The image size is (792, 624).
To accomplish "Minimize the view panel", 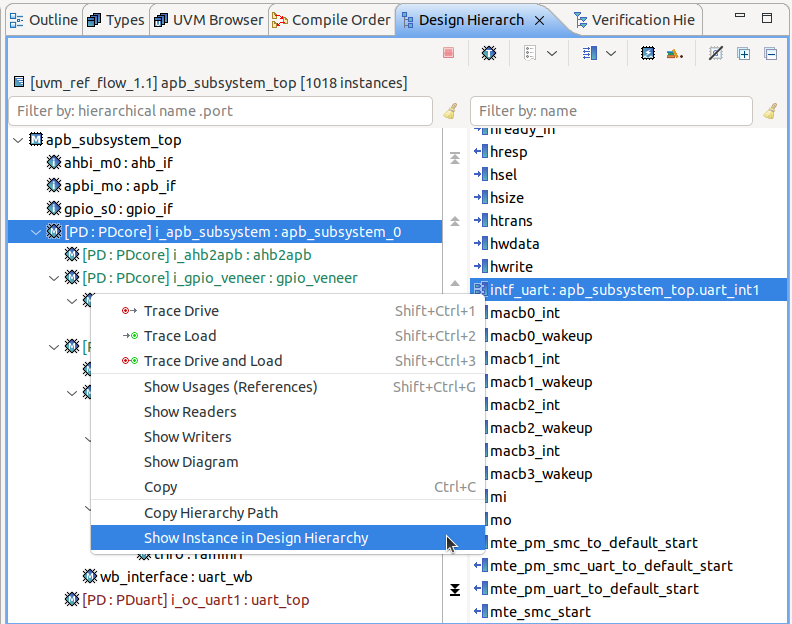I will coord(739,17).
